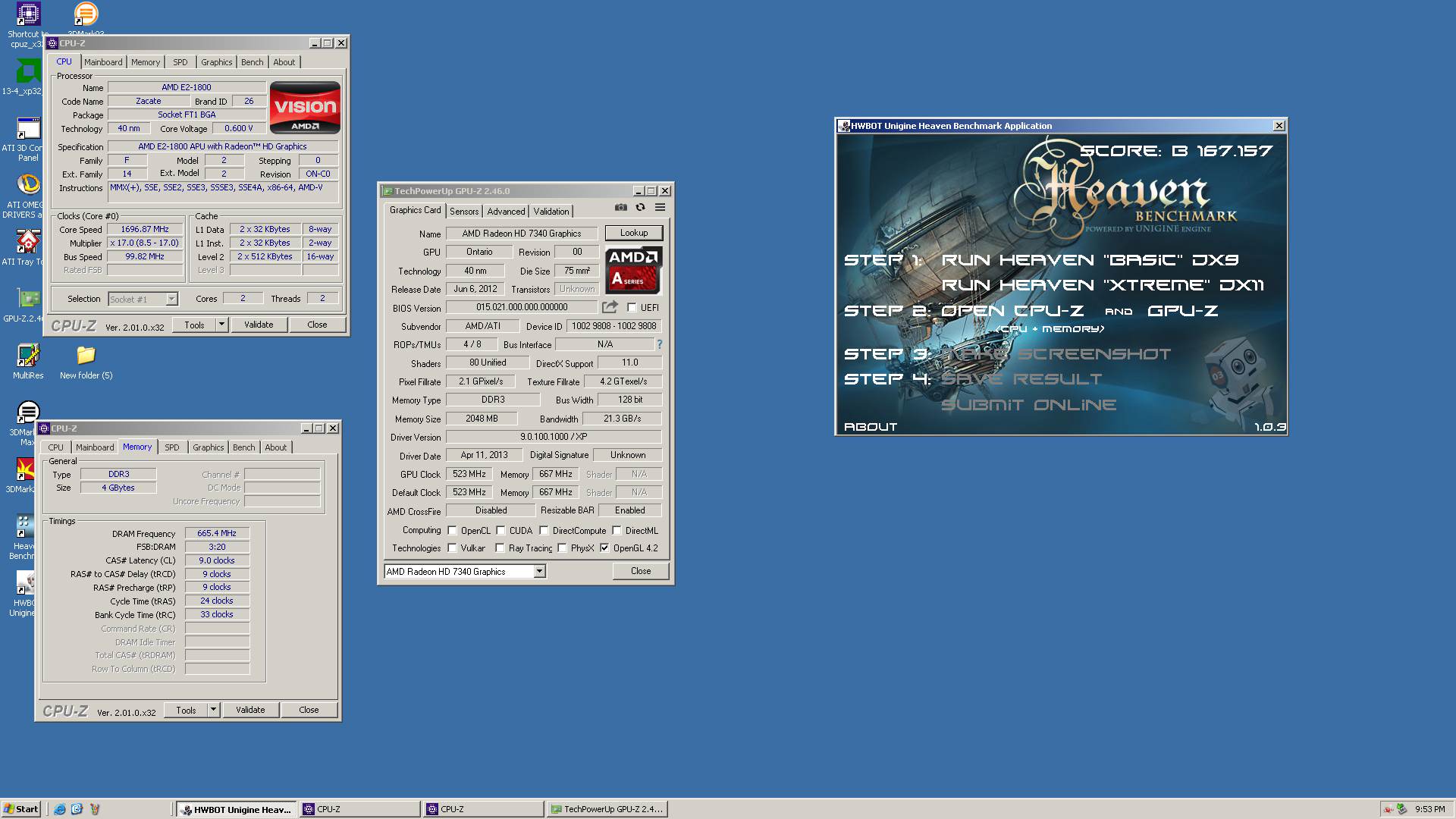
Task: Open the Advanced tab in GPU-Z
Action: [x=506, y=212]
